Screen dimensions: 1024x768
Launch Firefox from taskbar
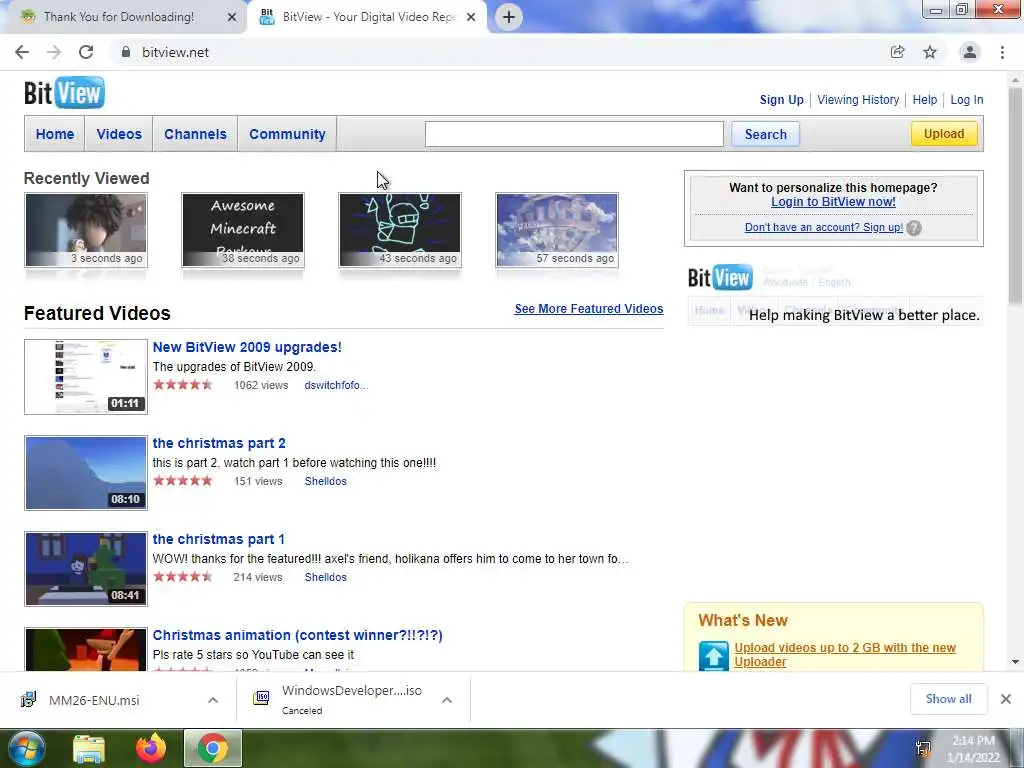151,748
